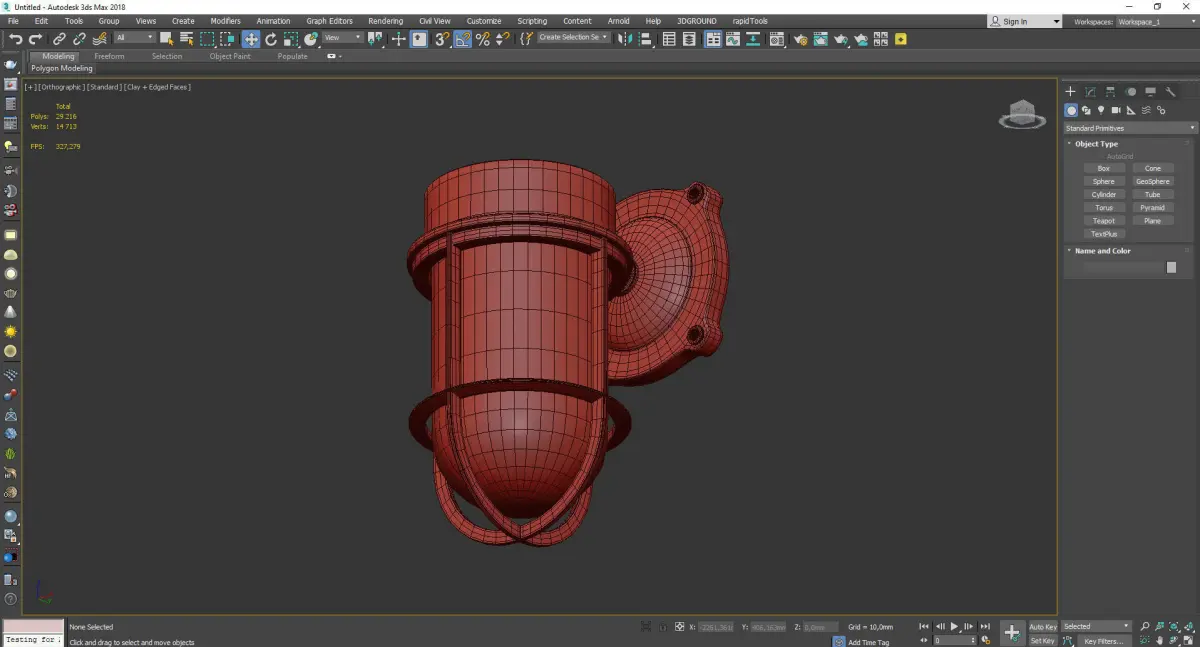The width and height of the screenshot is (1200, 647).
Task: Select the Move transform tool
Action: [x=250, y=39]
